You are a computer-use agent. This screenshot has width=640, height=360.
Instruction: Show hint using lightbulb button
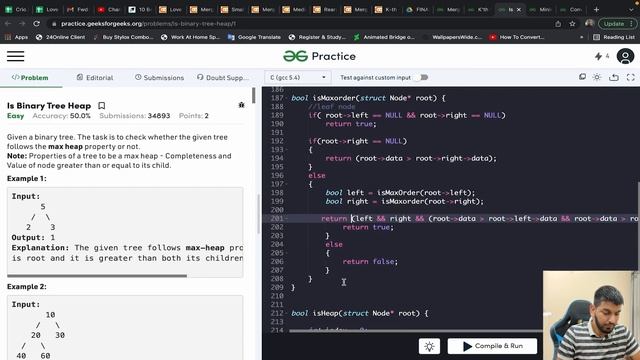click(x=429, y=346)
